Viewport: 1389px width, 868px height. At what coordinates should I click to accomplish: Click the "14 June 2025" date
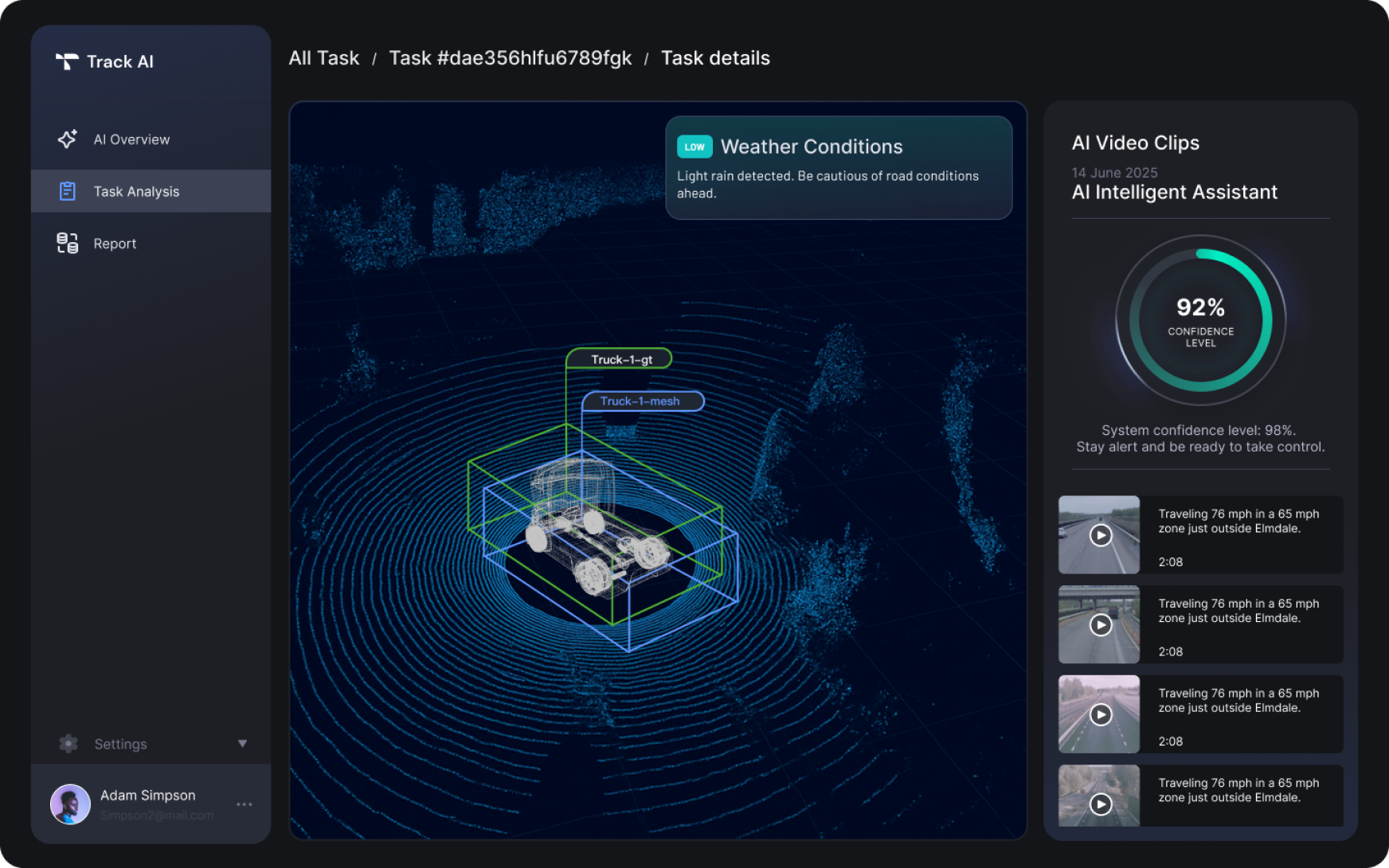click(x=1115, y=172)
